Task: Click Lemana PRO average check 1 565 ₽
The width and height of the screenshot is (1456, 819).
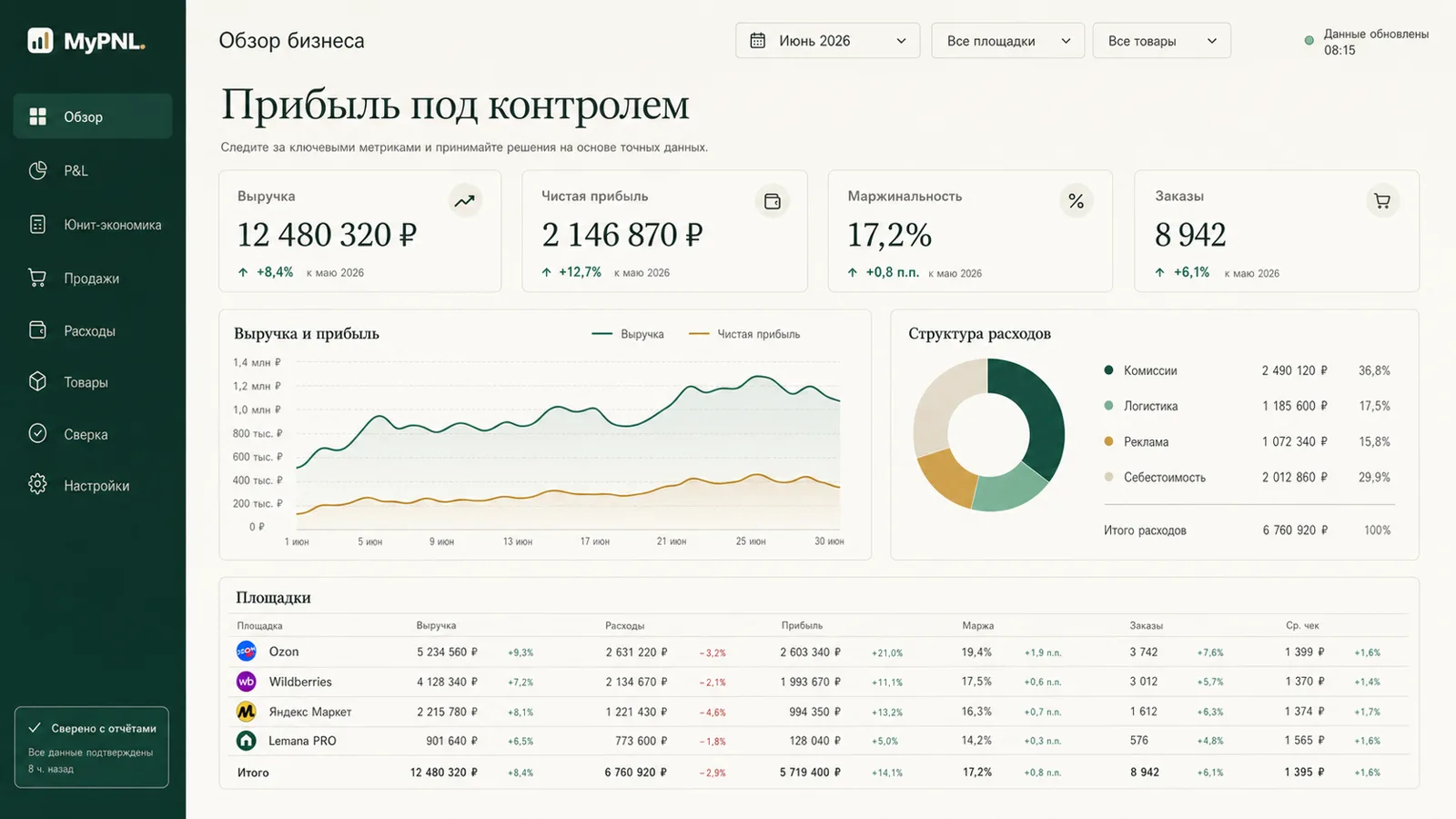Action: click(1304, 741)
